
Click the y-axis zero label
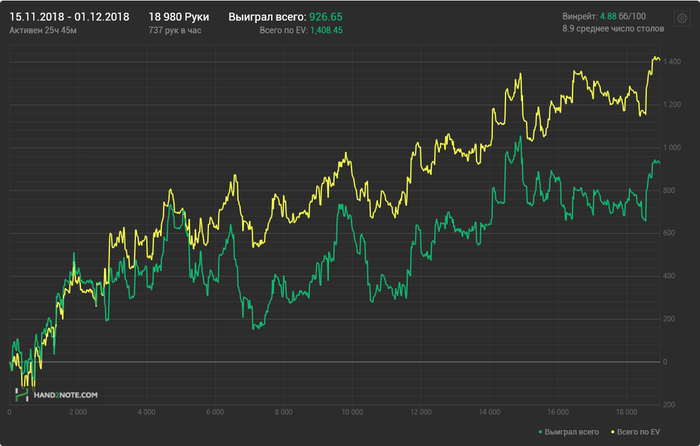665,362
